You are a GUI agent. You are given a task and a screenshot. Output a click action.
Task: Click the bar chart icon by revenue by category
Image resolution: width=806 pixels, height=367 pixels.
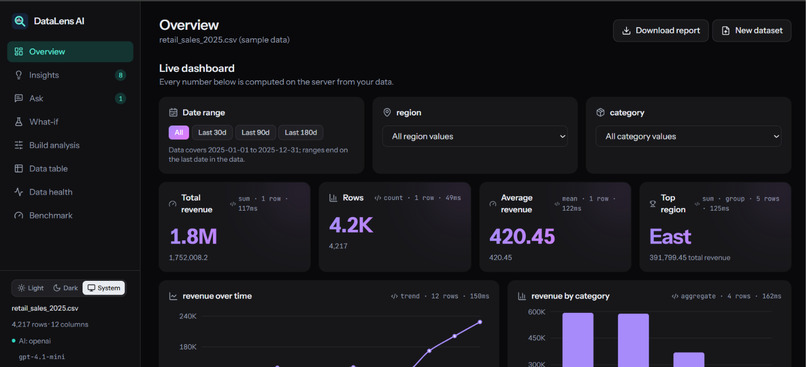pyautogui.click(x=522, y=296)
